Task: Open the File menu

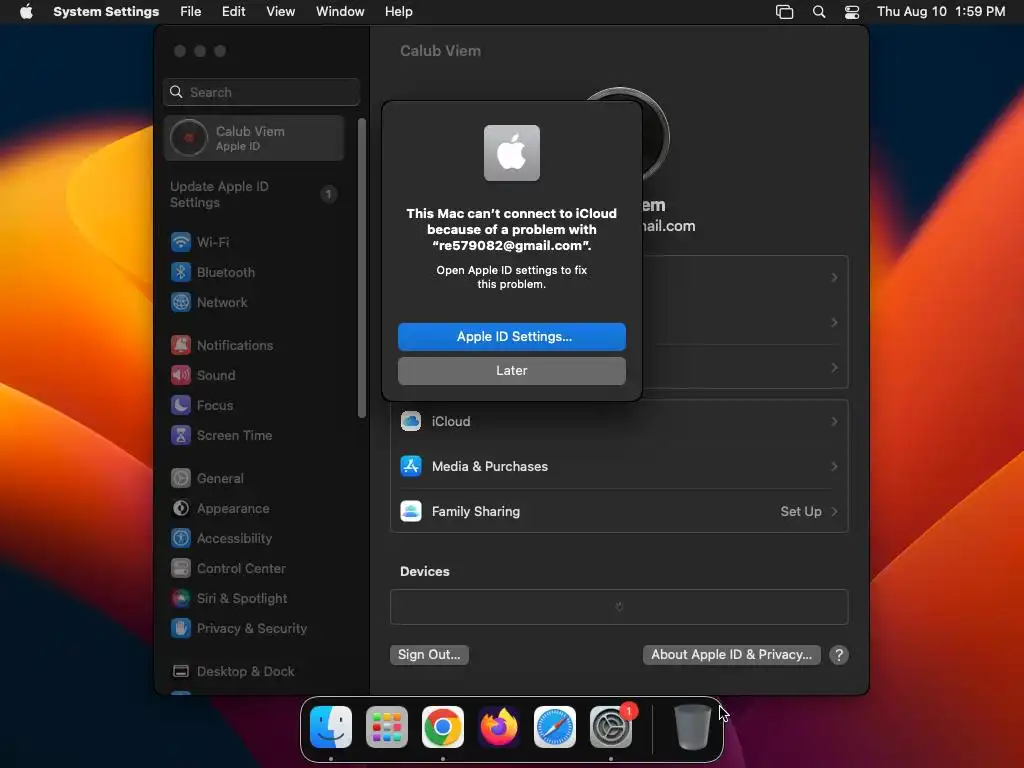Action: pyautogui.click(x=191, y=12)
